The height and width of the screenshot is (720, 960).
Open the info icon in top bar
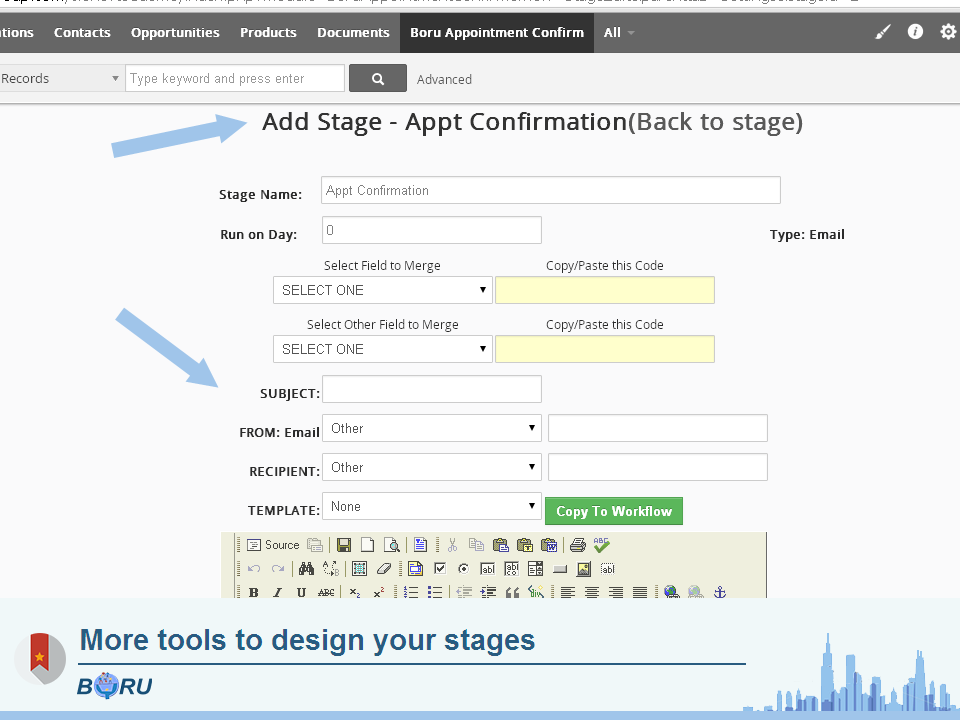tap(915, 32)
